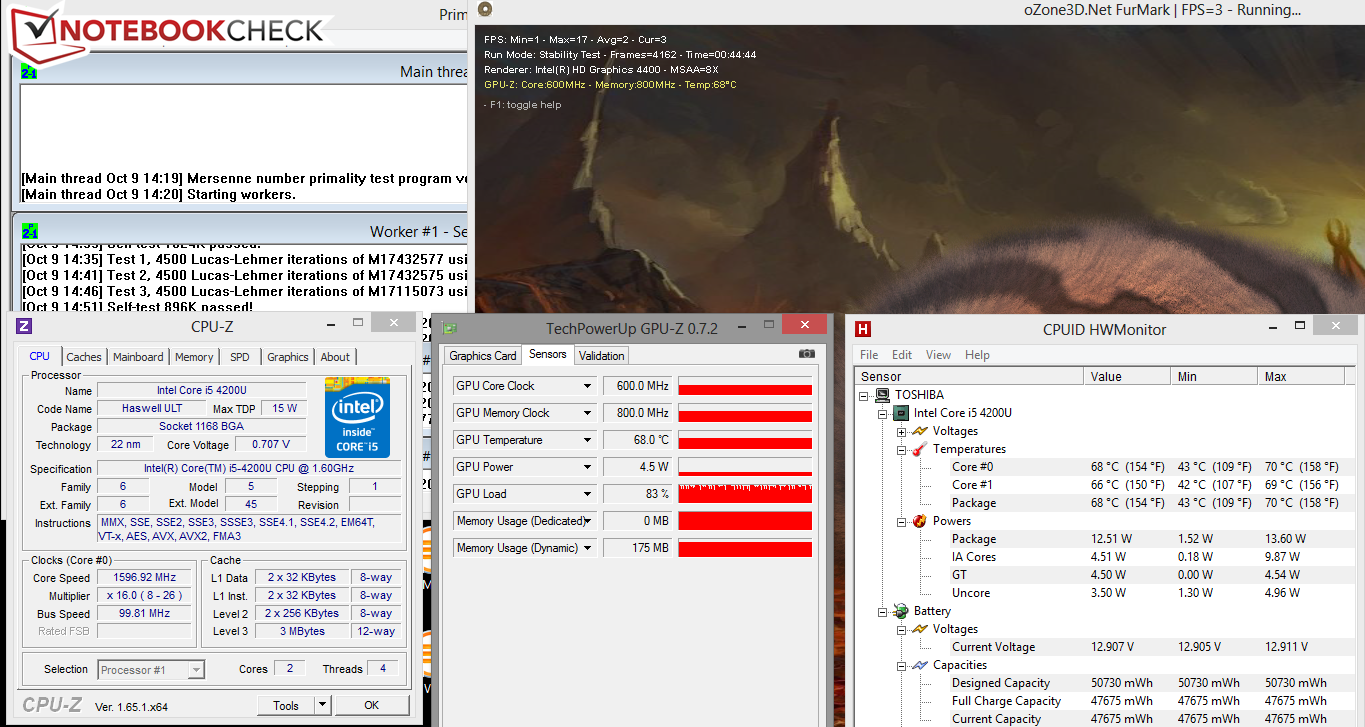Click the thermometer icon beside Temperatures
Viewport: 1365px width, 727px height.
click(x=920, y=449)
